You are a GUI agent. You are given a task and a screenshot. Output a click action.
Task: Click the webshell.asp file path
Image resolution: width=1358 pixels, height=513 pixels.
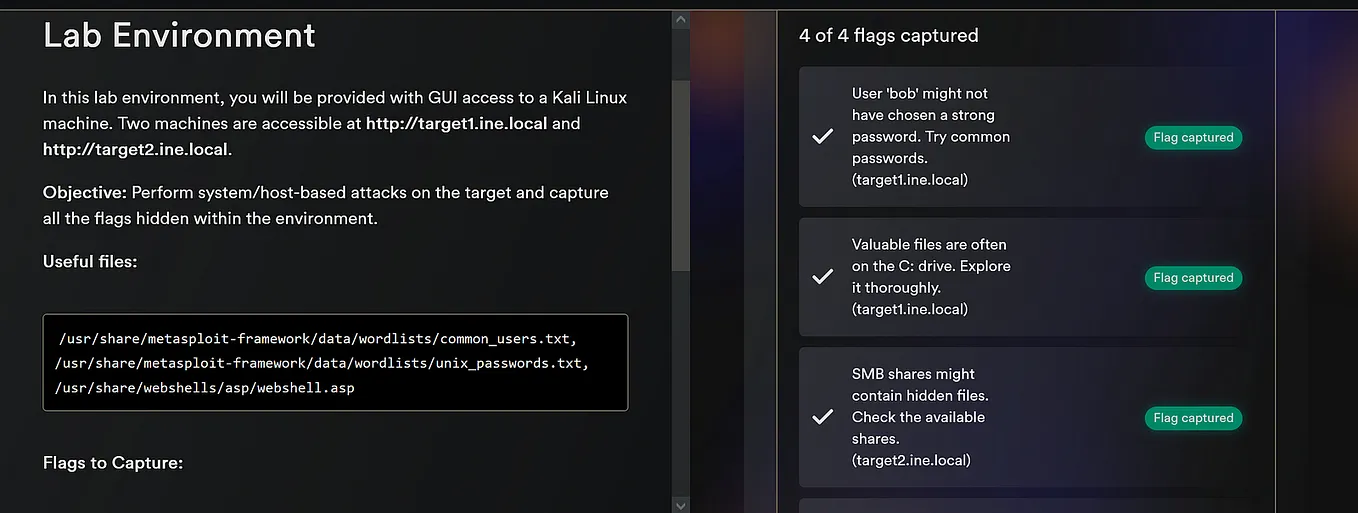pyautogui.click(x=205, y=387)
